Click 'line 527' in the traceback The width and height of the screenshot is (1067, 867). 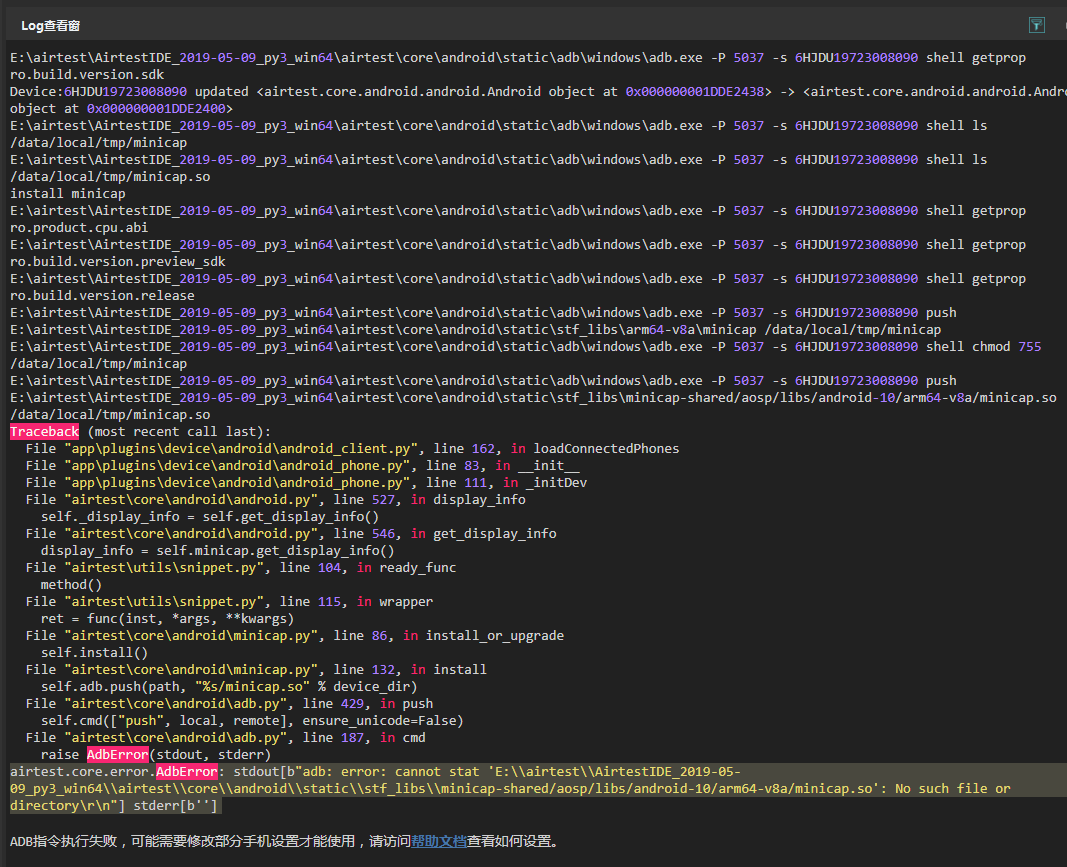tap(365, 500)
